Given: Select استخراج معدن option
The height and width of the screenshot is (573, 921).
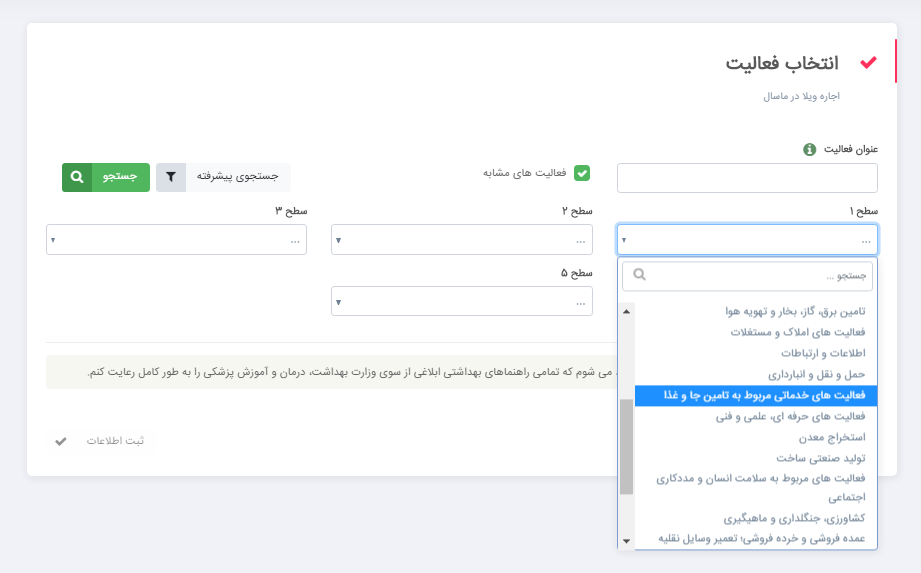Looking at the screenshot, I should pyautogui.click(x=756, y=437).
